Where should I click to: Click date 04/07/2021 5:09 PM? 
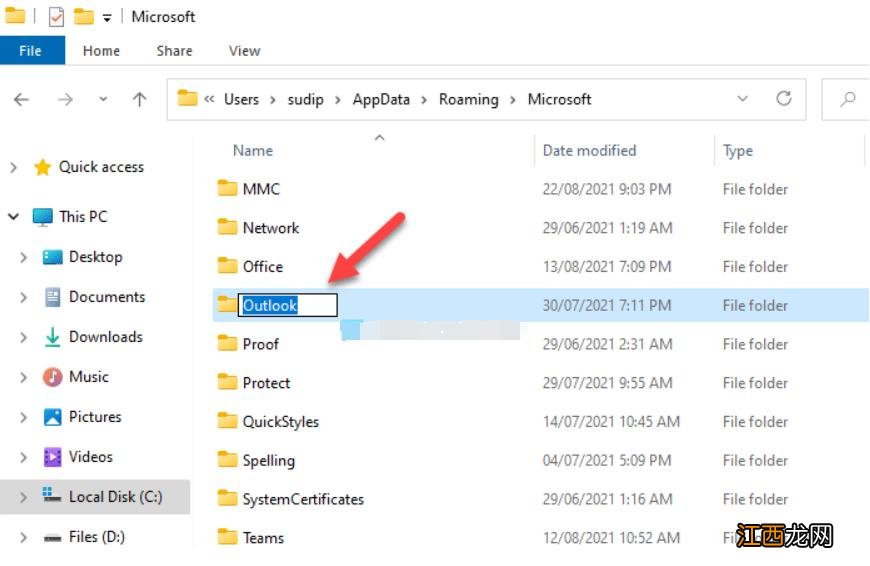point(607,461)
